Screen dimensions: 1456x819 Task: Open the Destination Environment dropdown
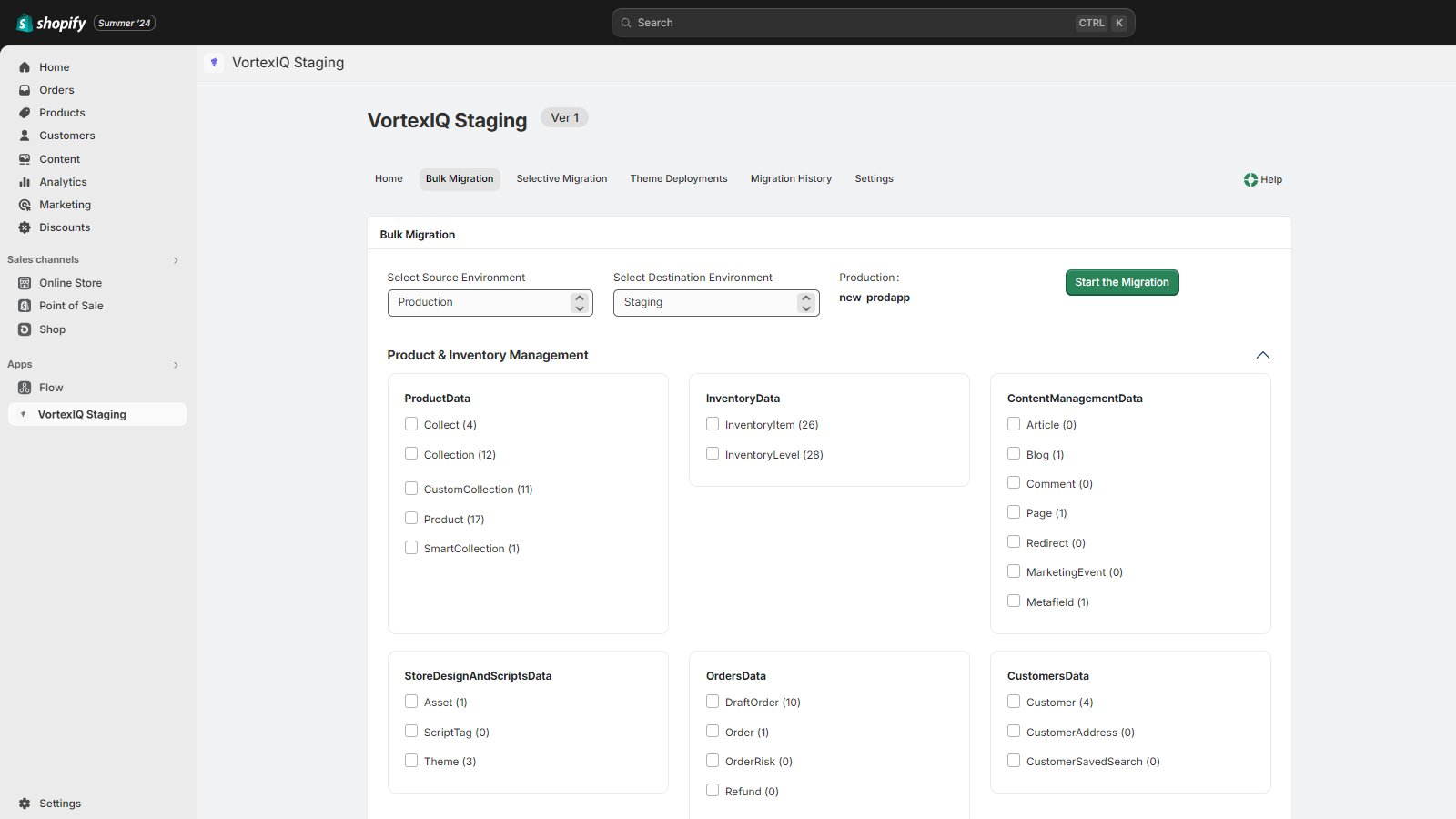point(715,303)
